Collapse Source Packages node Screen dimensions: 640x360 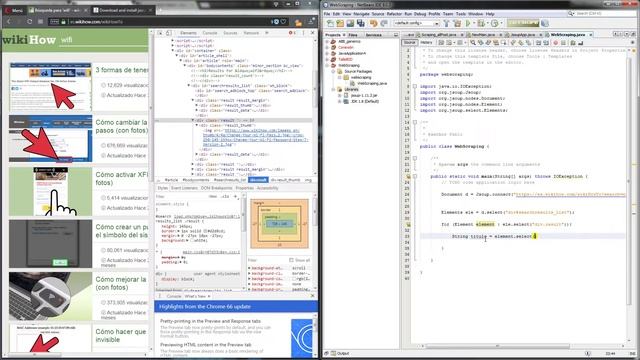coord(333,71)
